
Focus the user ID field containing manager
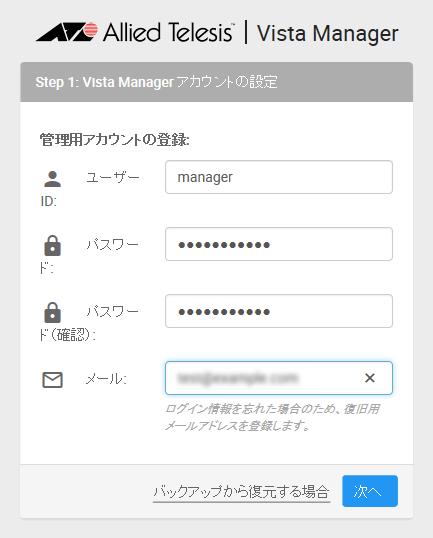[279, 177]
